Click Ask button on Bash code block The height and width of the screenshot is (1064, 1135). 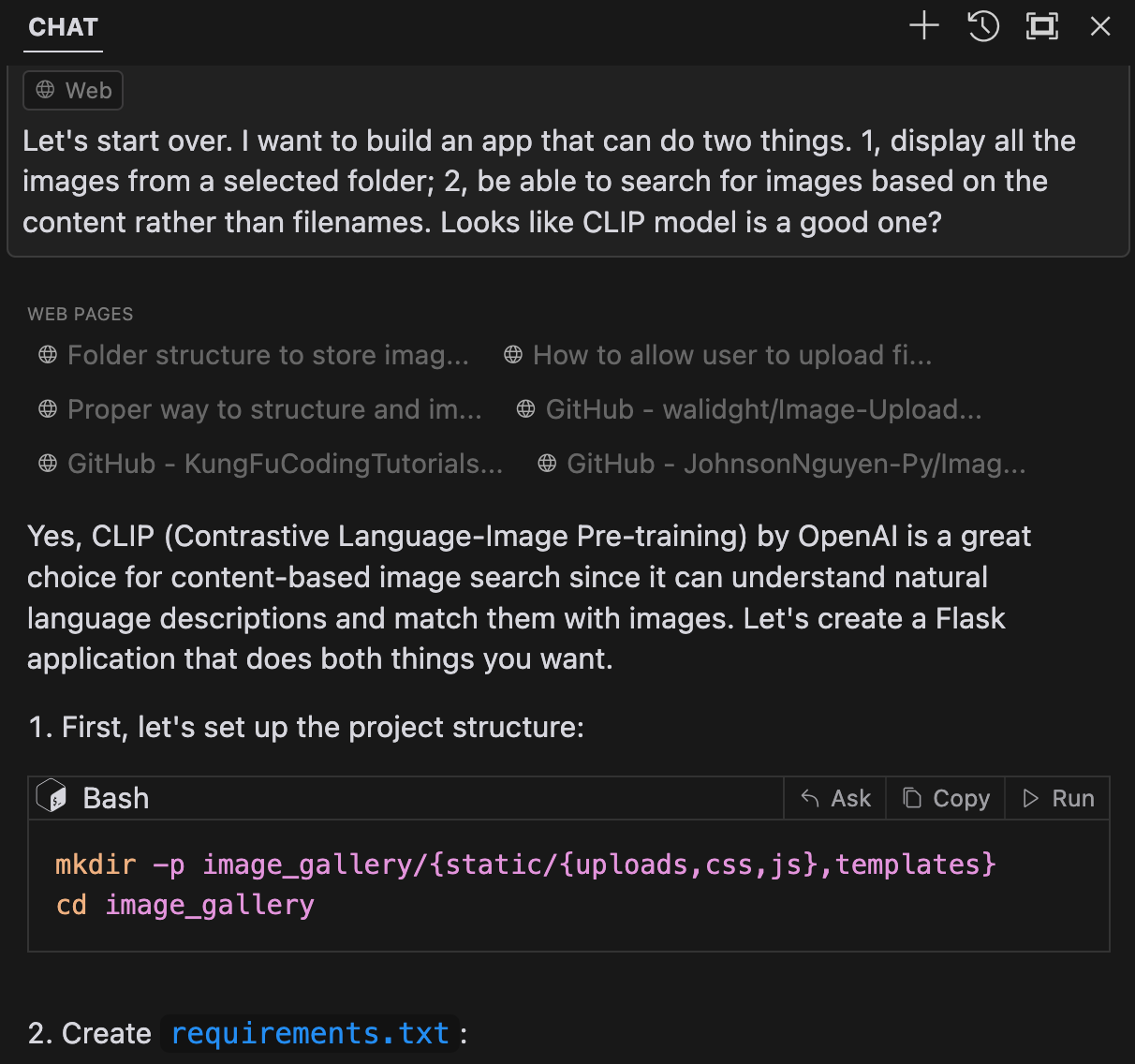pyautogui.click(x=835, y=798)
